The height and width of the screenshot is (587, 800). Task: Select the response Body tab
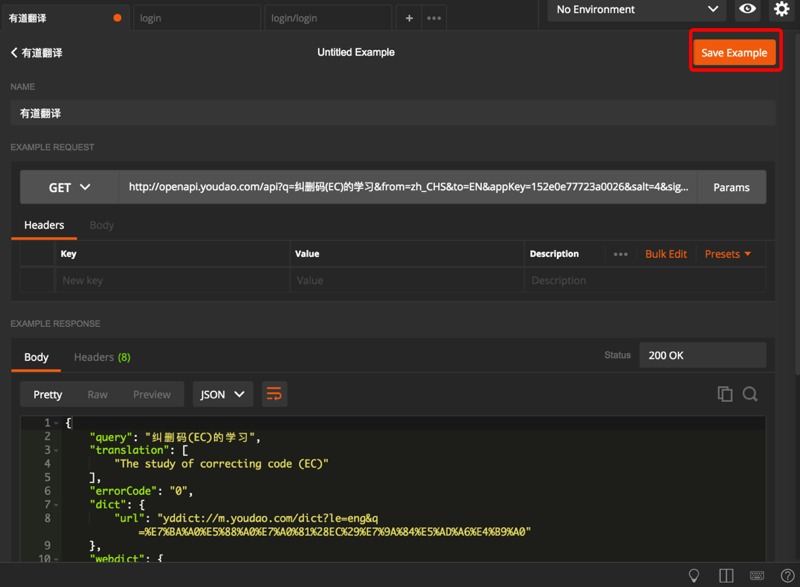pos(36,357)
